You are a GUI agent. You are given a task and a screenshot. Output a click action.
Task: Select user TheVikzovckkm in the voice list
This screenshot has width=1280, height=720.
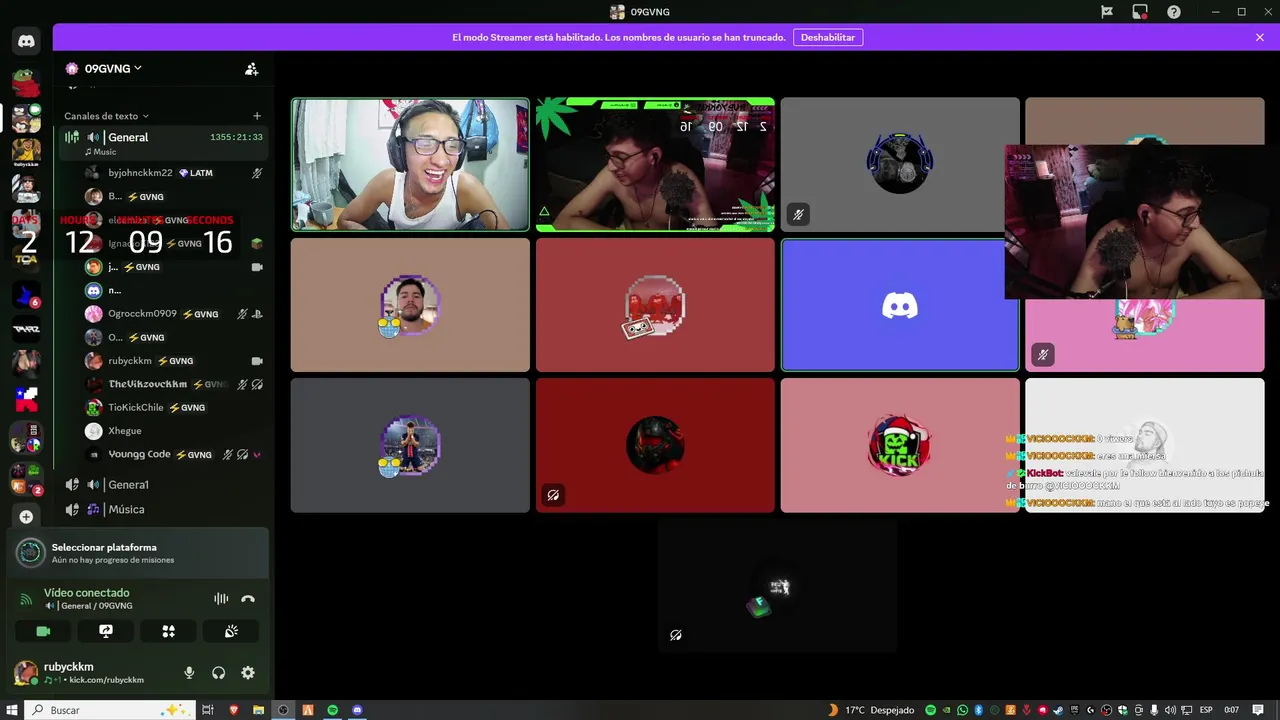coord(174,384)
